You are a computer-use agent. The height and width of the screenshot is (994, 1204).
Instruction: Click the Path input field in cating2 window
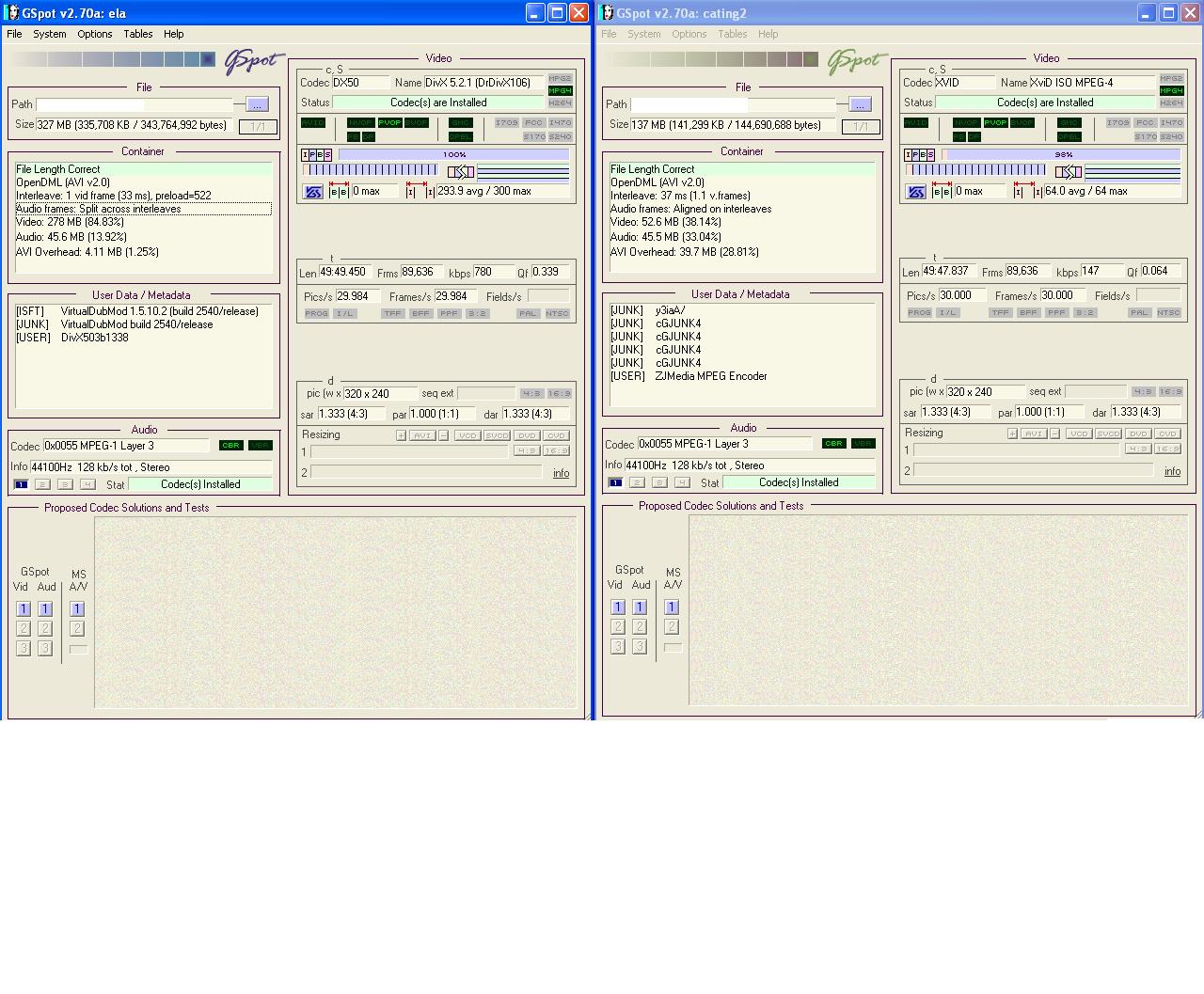734,104
